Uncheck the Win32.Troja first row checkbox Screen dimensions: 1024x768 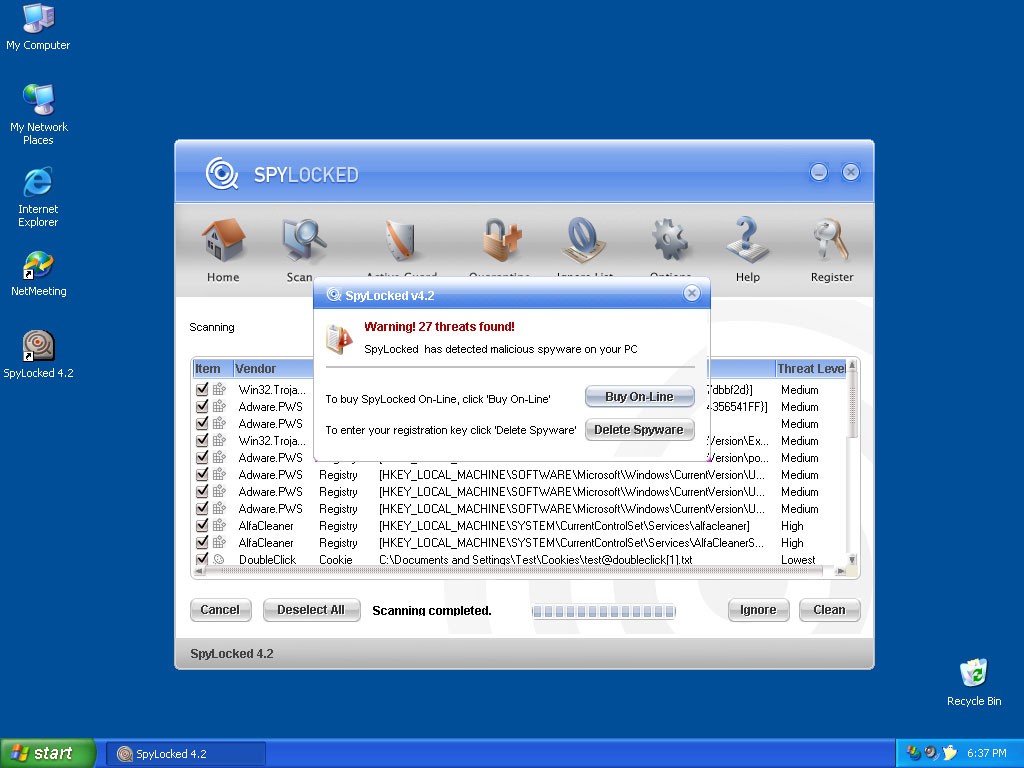(202, 389)
